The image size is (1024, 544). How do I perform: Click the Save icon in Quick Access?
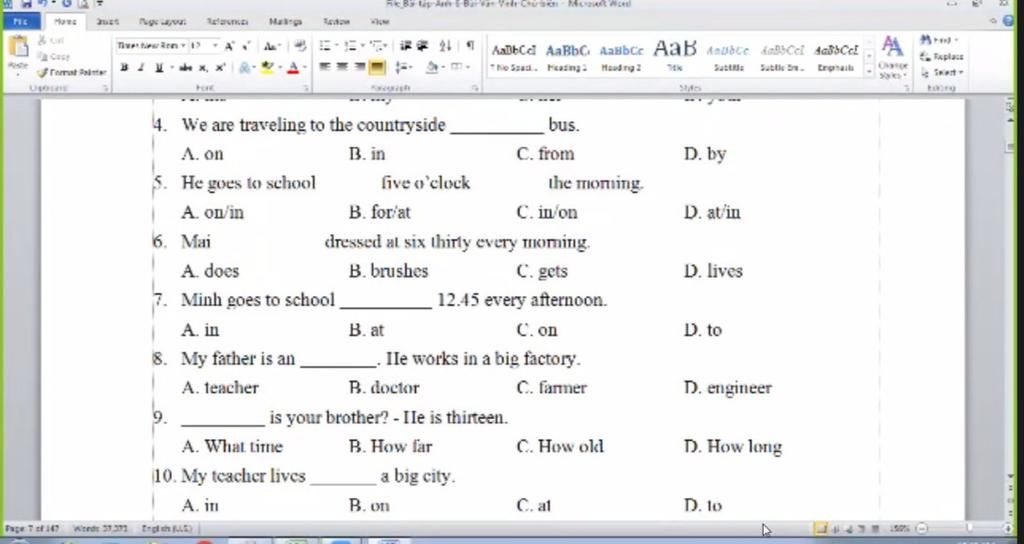pos(28,4)
